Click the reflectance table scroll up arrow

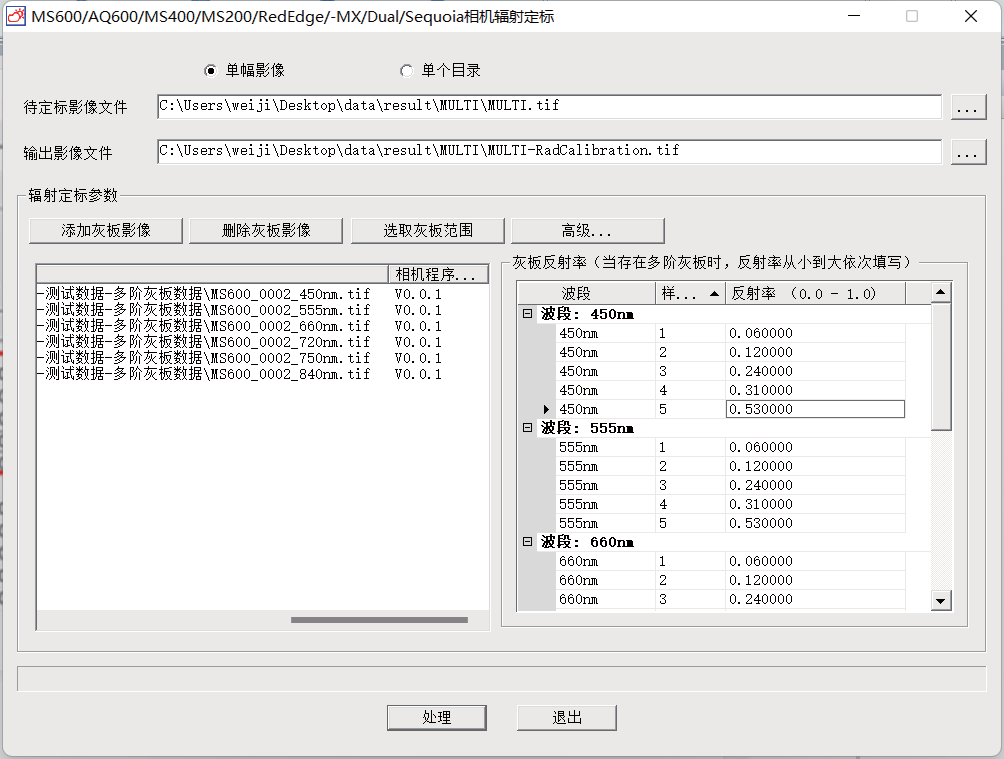[941, 292]
